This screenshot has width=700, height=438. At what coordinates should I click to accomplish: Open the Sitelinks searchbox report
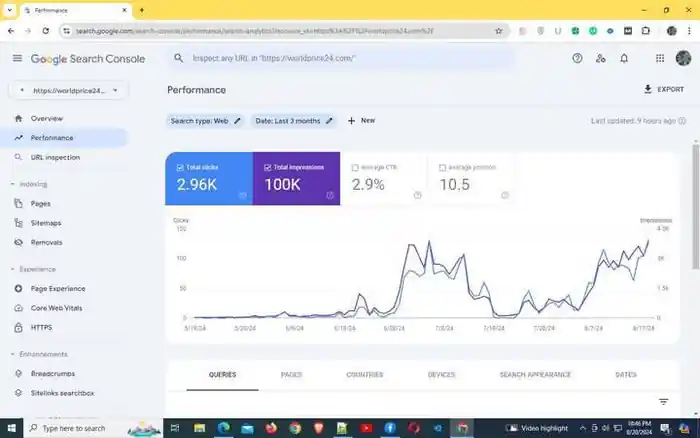[x=64, y=393]
